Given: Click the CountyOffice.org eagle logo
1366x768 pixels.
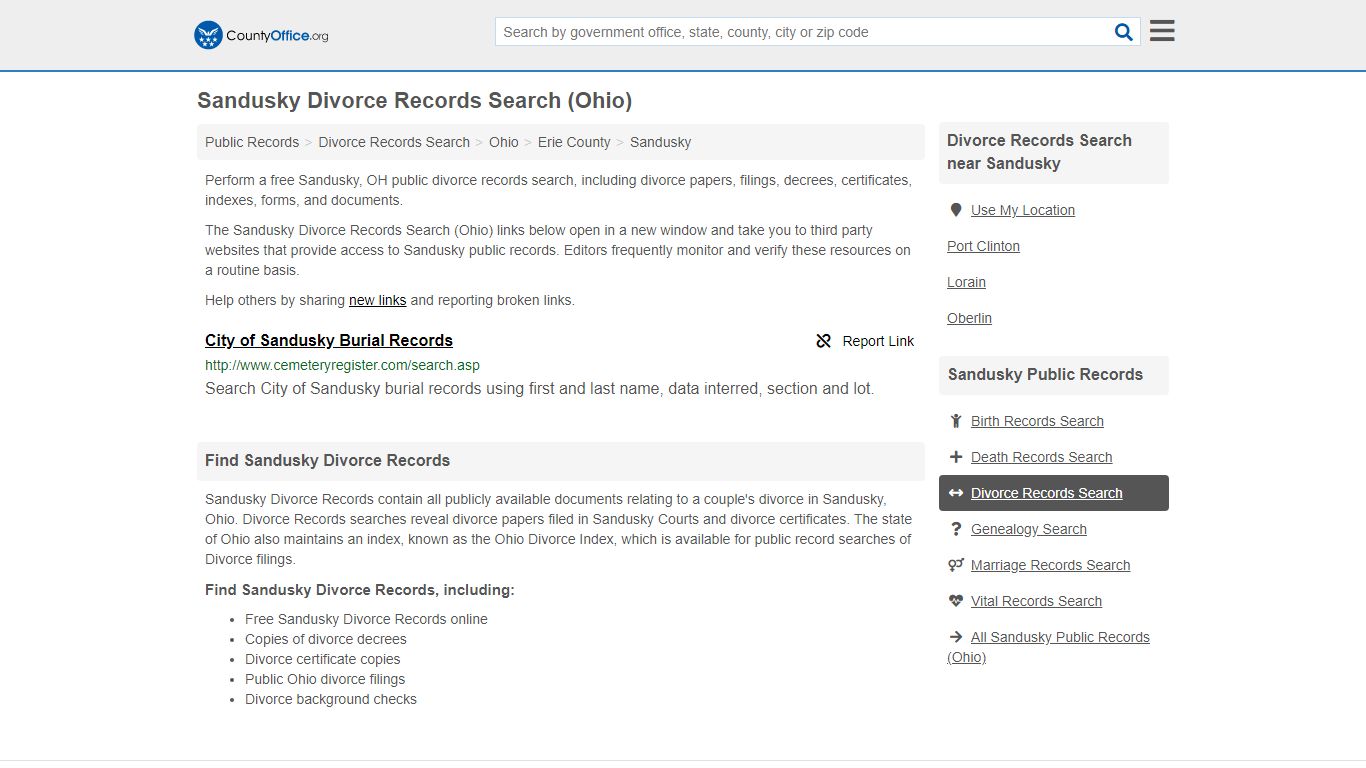Looking at the screenshot, I should click(x=208, y=35).
